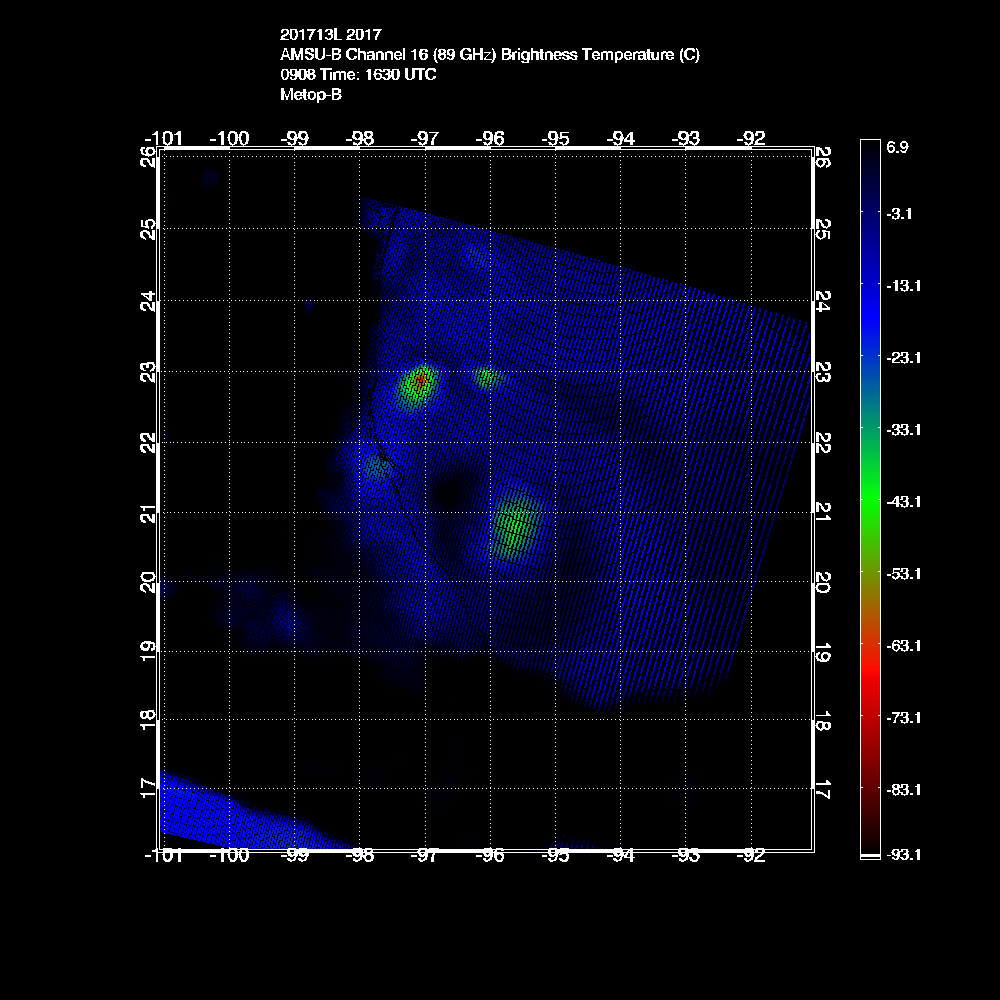Click the colorbar value "-73.1"
The height and width of the screenshot is (1000, 1000).
[x=903, y=718]
